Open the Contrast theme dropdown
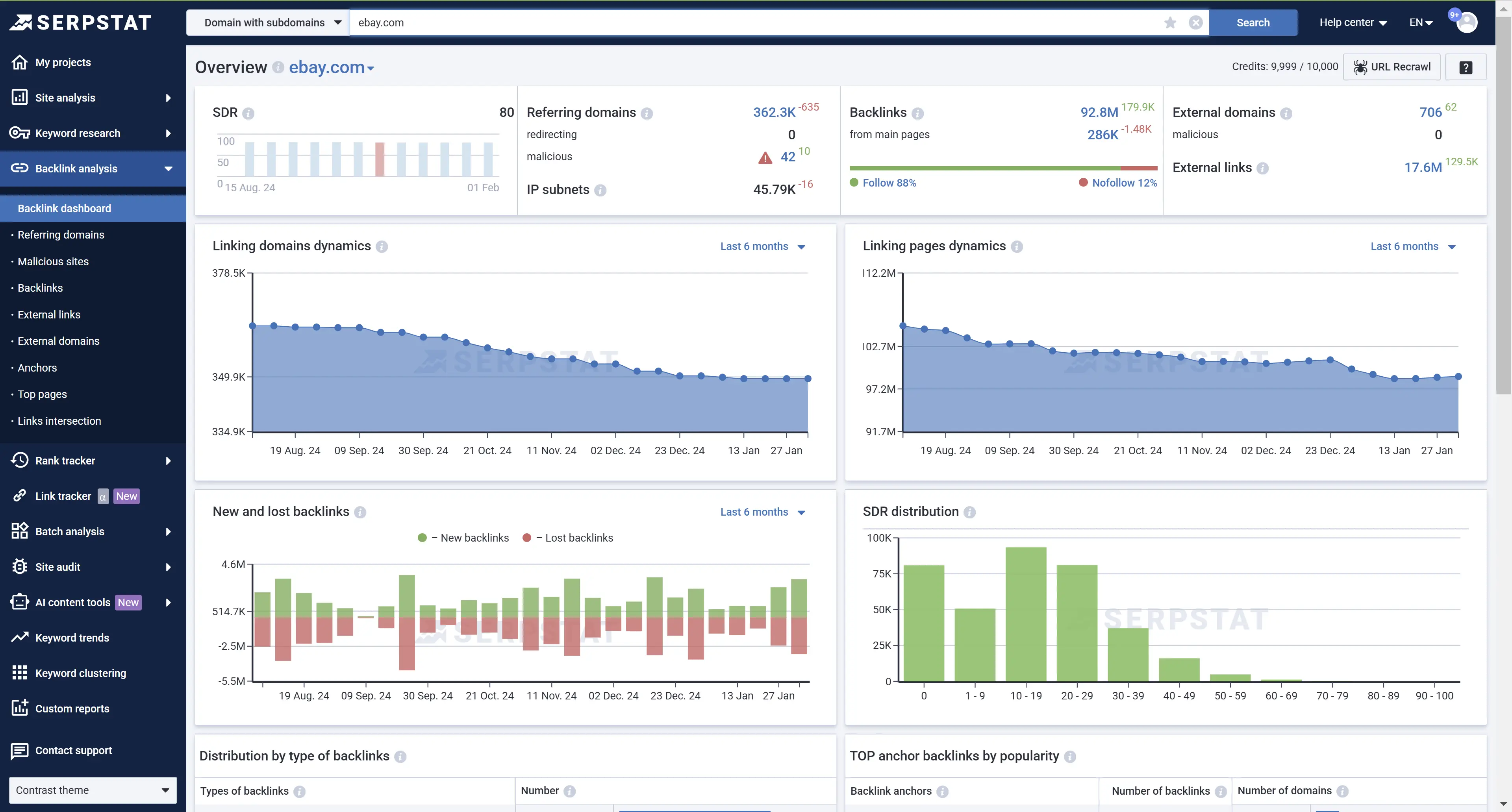 pos(93,790)
